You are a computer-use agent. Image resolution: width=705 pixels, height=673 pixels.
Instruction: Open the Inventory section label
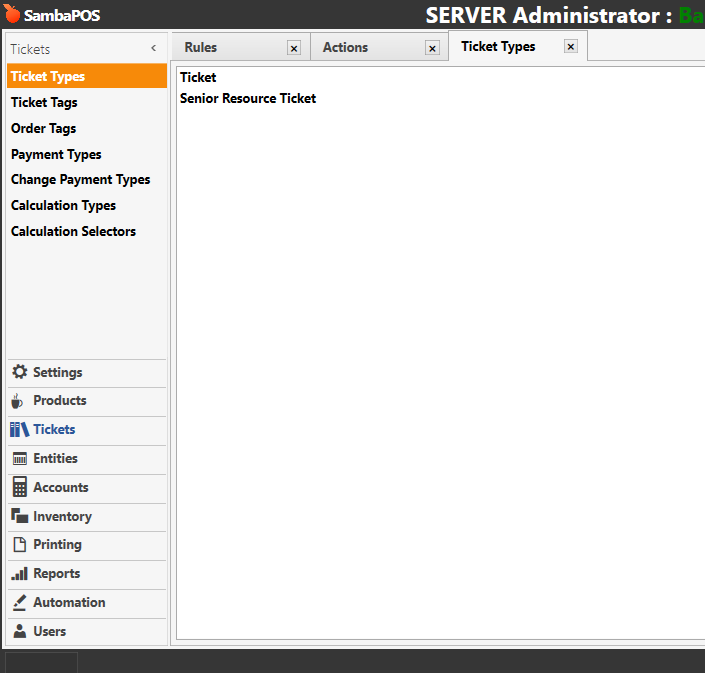(62, 516)
